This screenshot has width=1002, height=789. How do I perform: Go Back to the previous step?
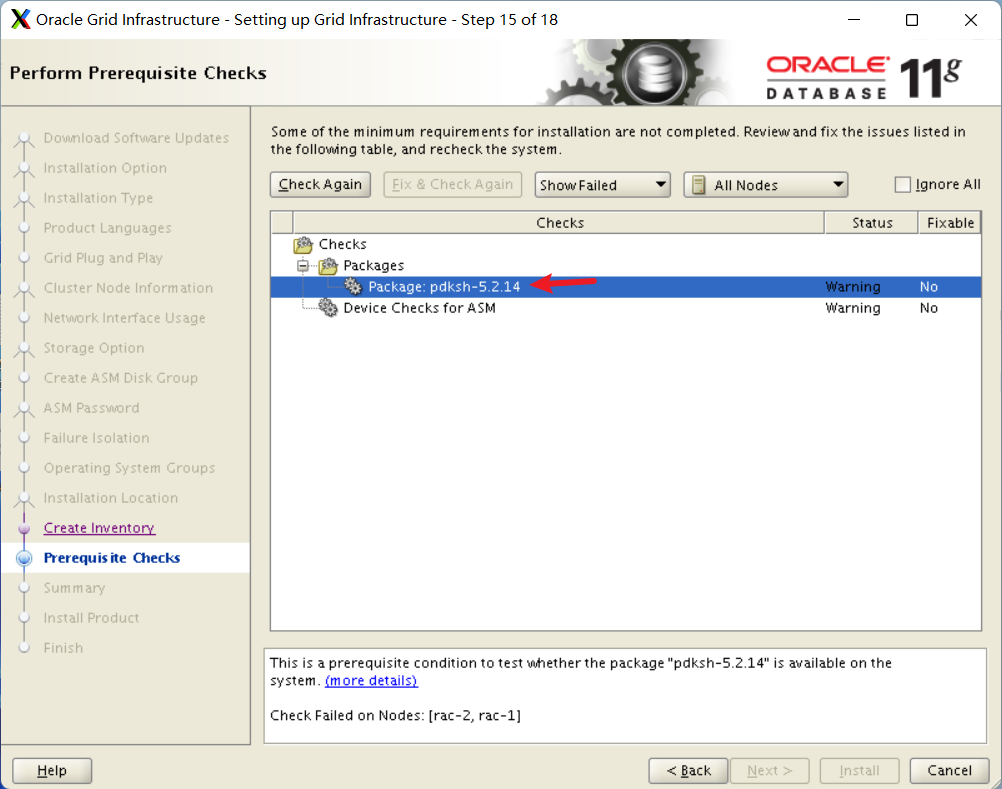[x=688, y=770]
